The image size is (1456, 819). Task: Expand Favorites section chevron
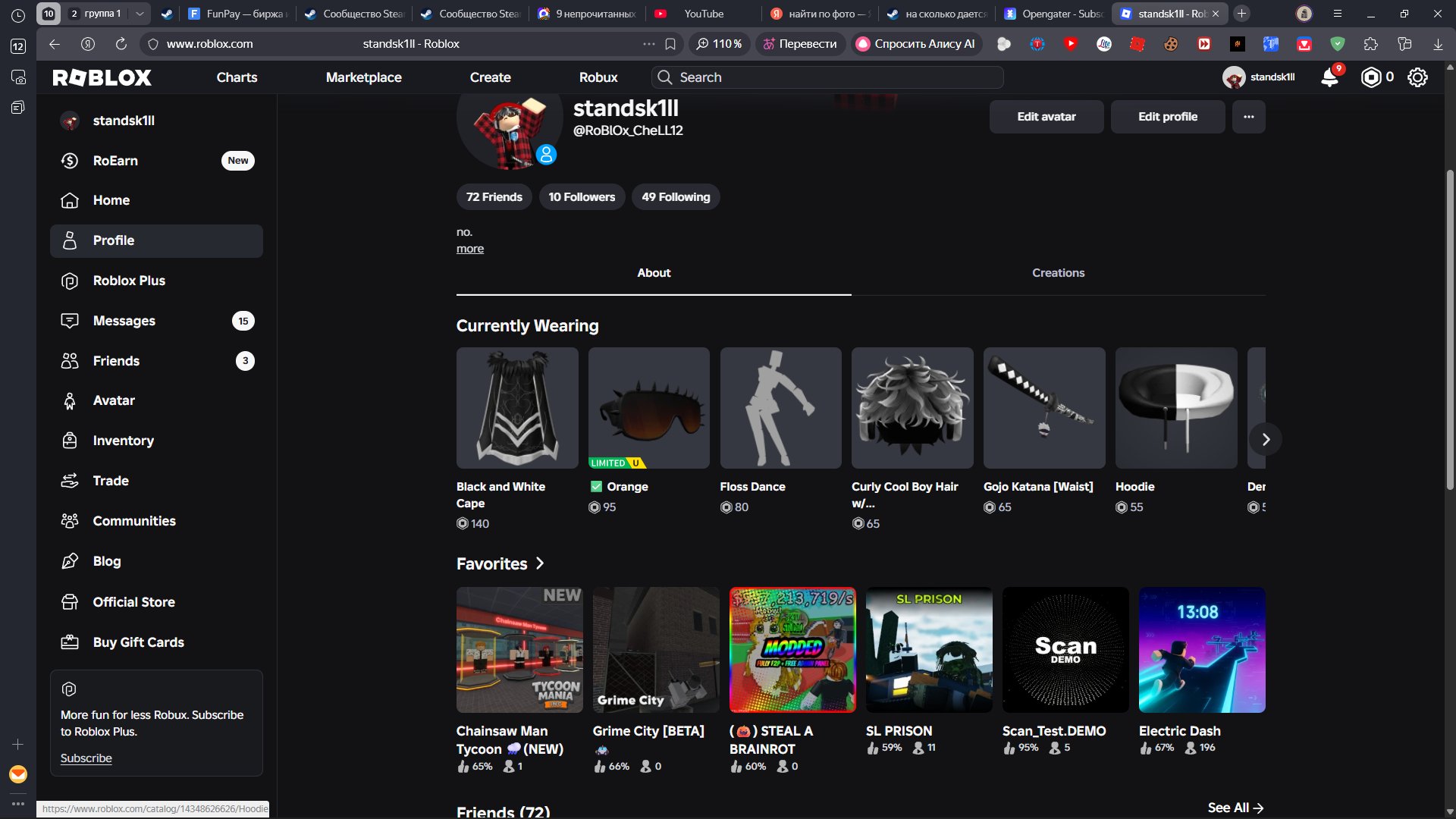point(540,563)
